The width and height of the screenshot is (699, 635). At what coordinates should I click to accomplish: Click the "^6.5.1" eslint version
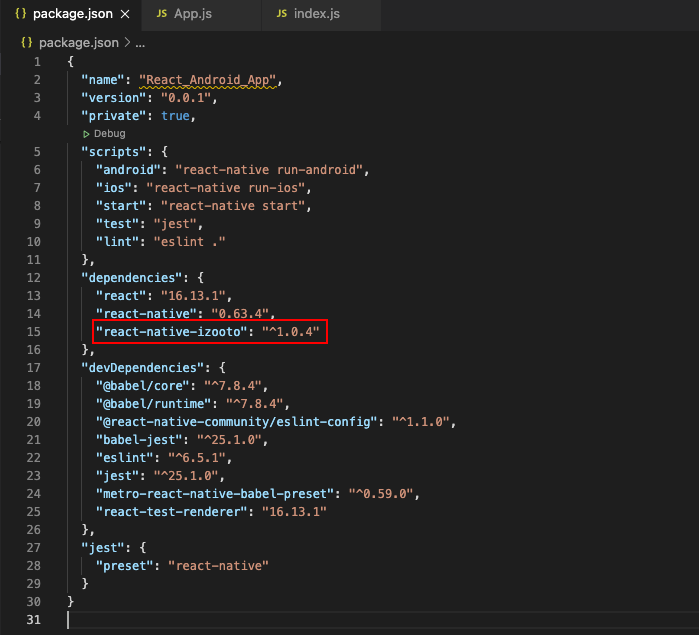tap(197, 458)
